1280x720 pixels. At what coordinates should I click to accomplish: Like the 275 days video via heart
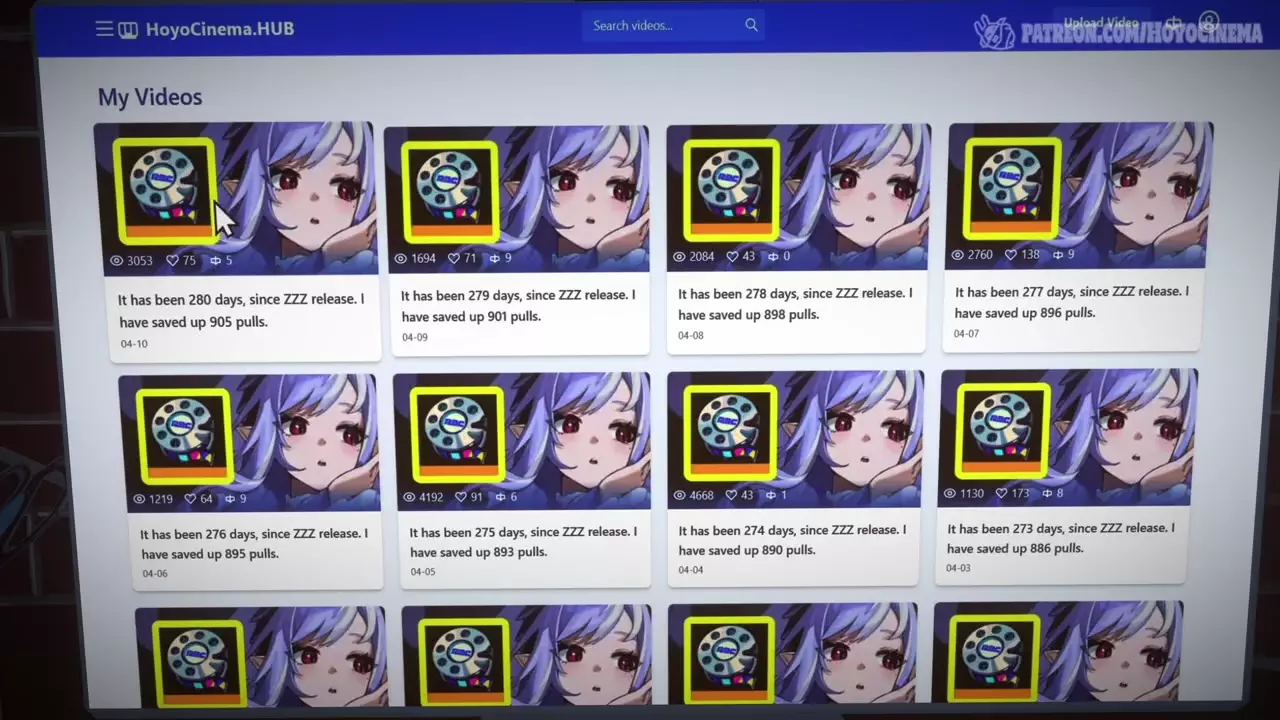pyautogui.click(x=461, y=497)
